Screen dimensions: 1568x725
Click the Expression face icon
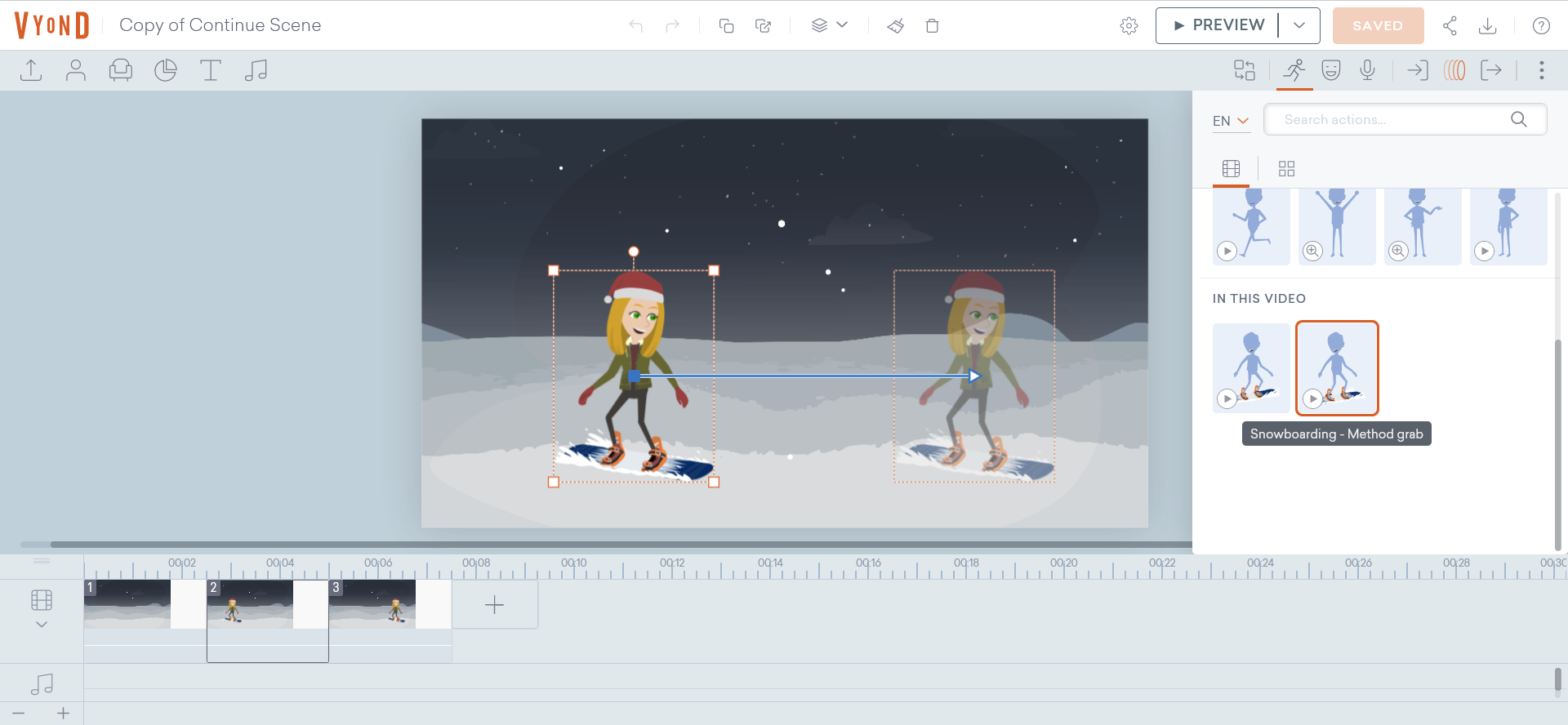tap(1331, 70)
